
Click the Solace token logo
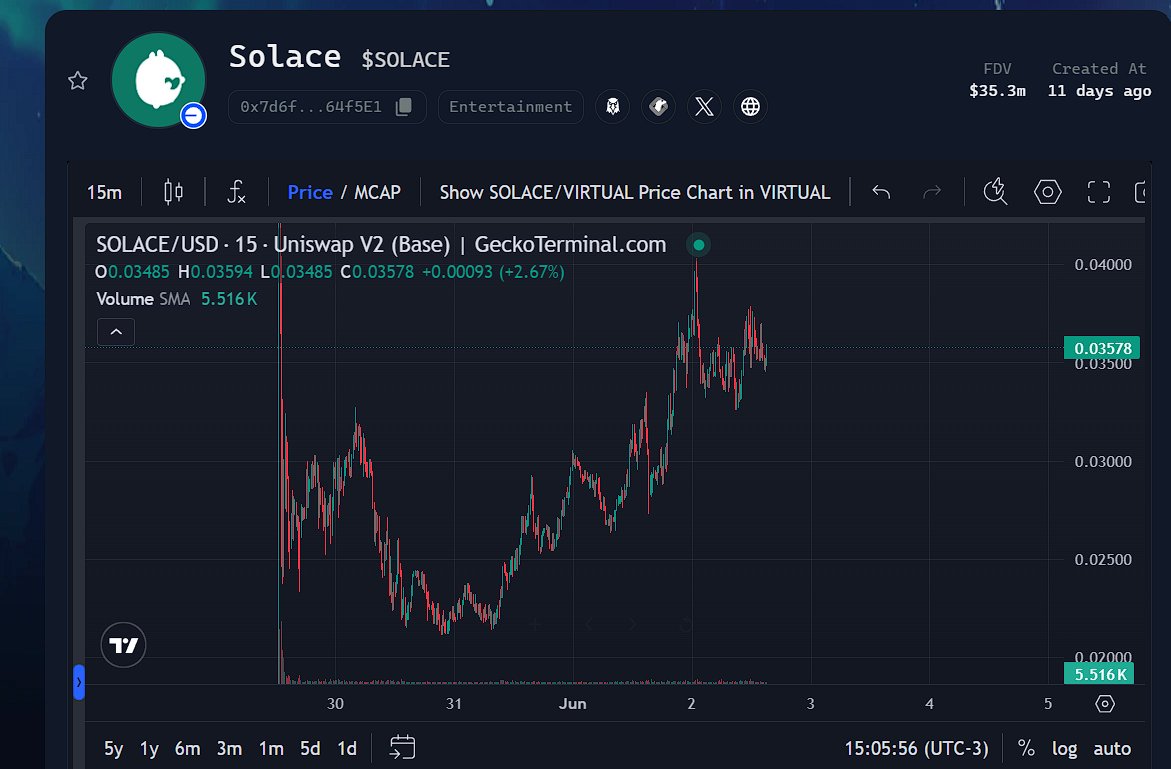pyautogui.click(x=158, y=80)
